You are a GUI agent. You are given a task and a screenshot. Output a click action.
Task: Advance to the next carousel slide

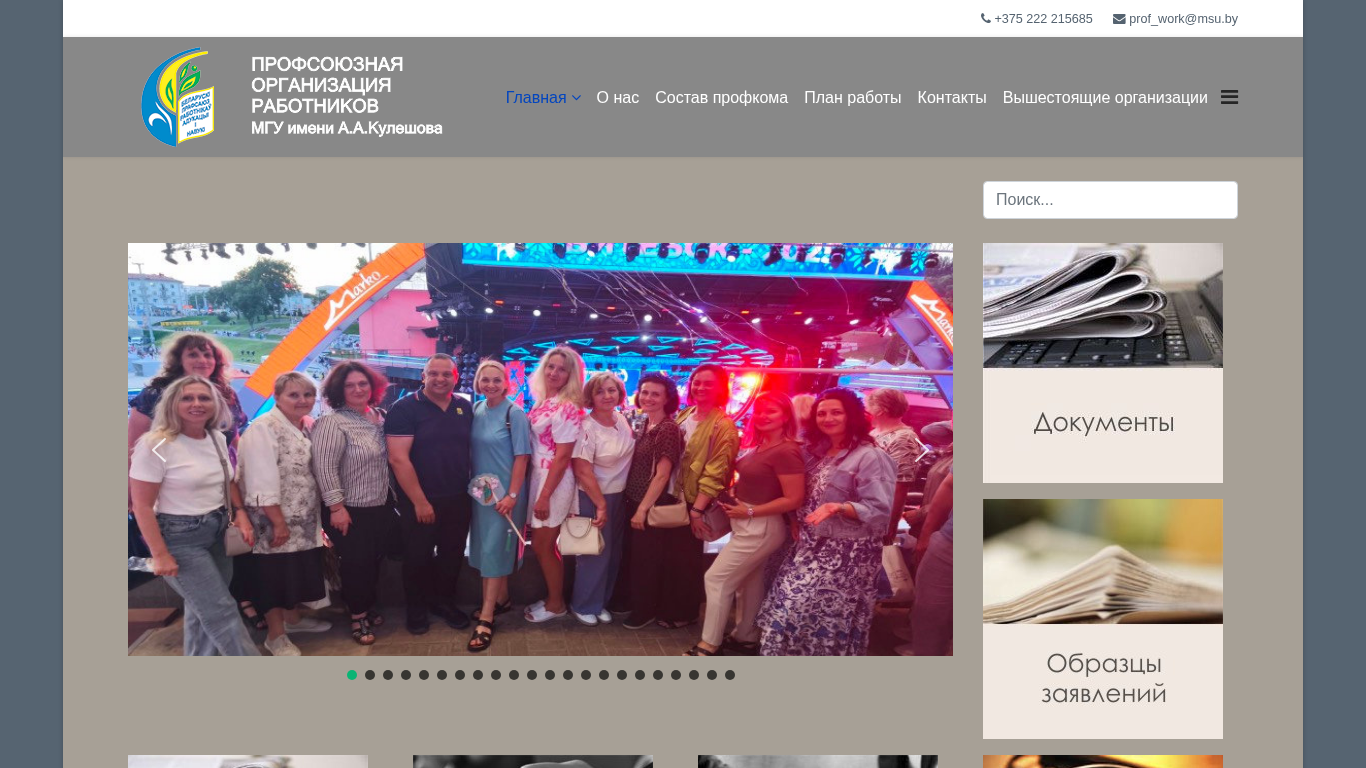click(x=922, y=450)
